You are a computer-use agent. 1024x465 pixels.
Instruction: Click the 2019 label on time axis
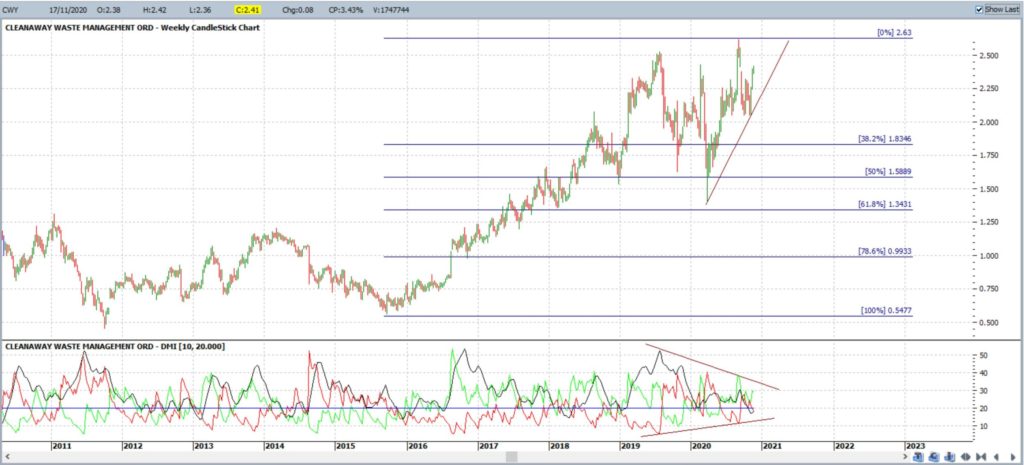tap(630, 445)
